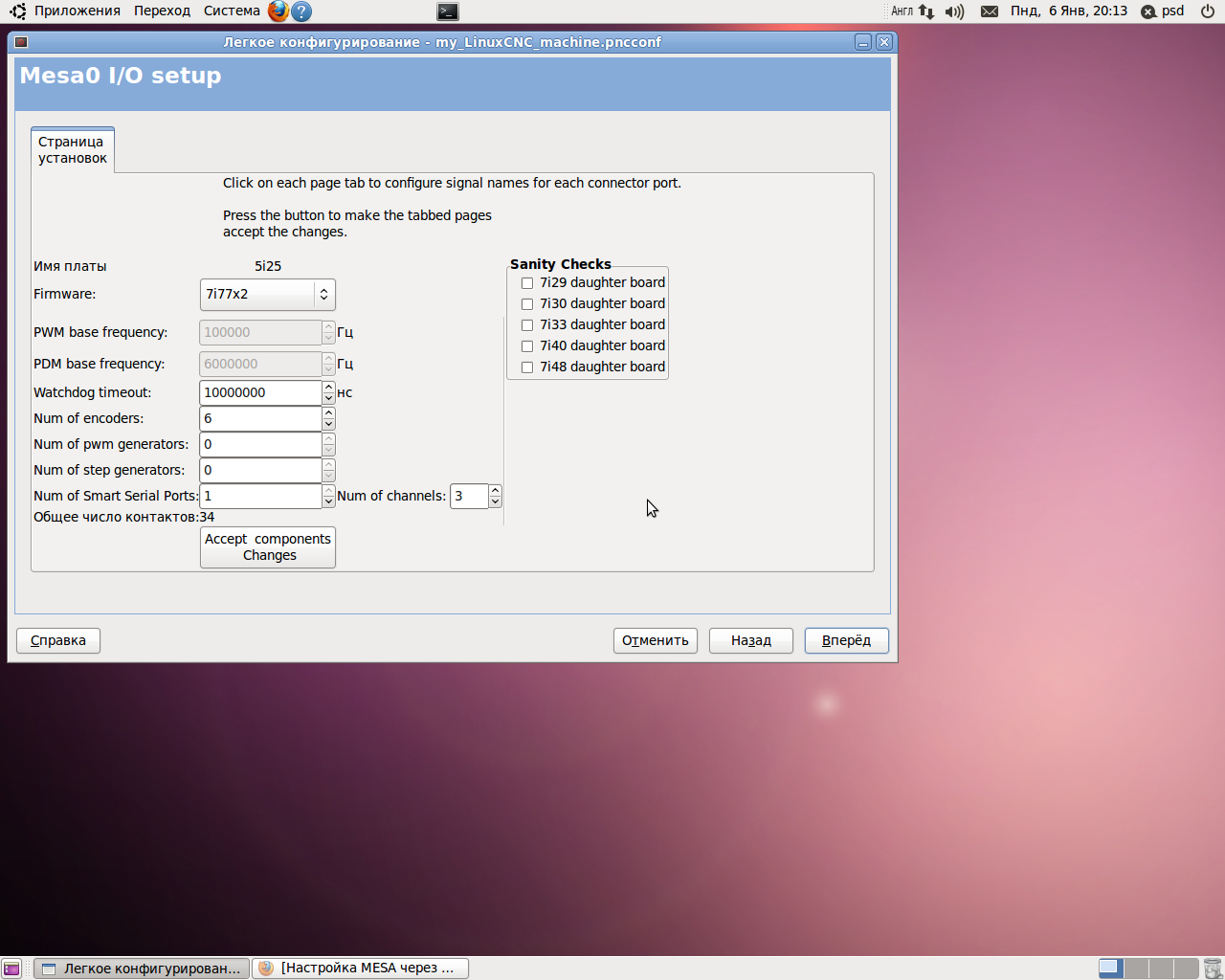Increase the Watchdog timeout value
1225x980 pixels.
[329, 387]
